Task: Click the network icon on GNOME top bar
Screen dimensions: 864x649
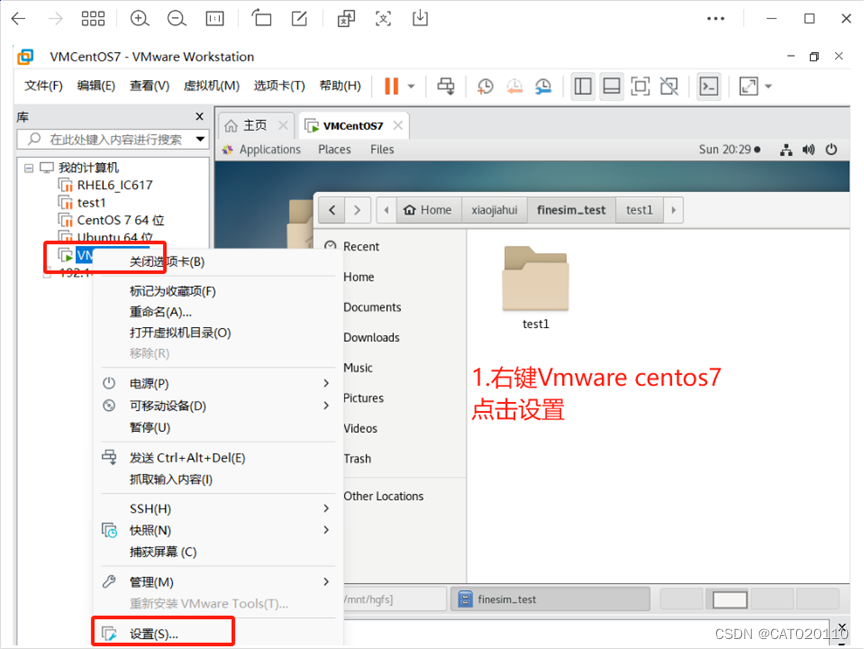Action: pos(786,149)
